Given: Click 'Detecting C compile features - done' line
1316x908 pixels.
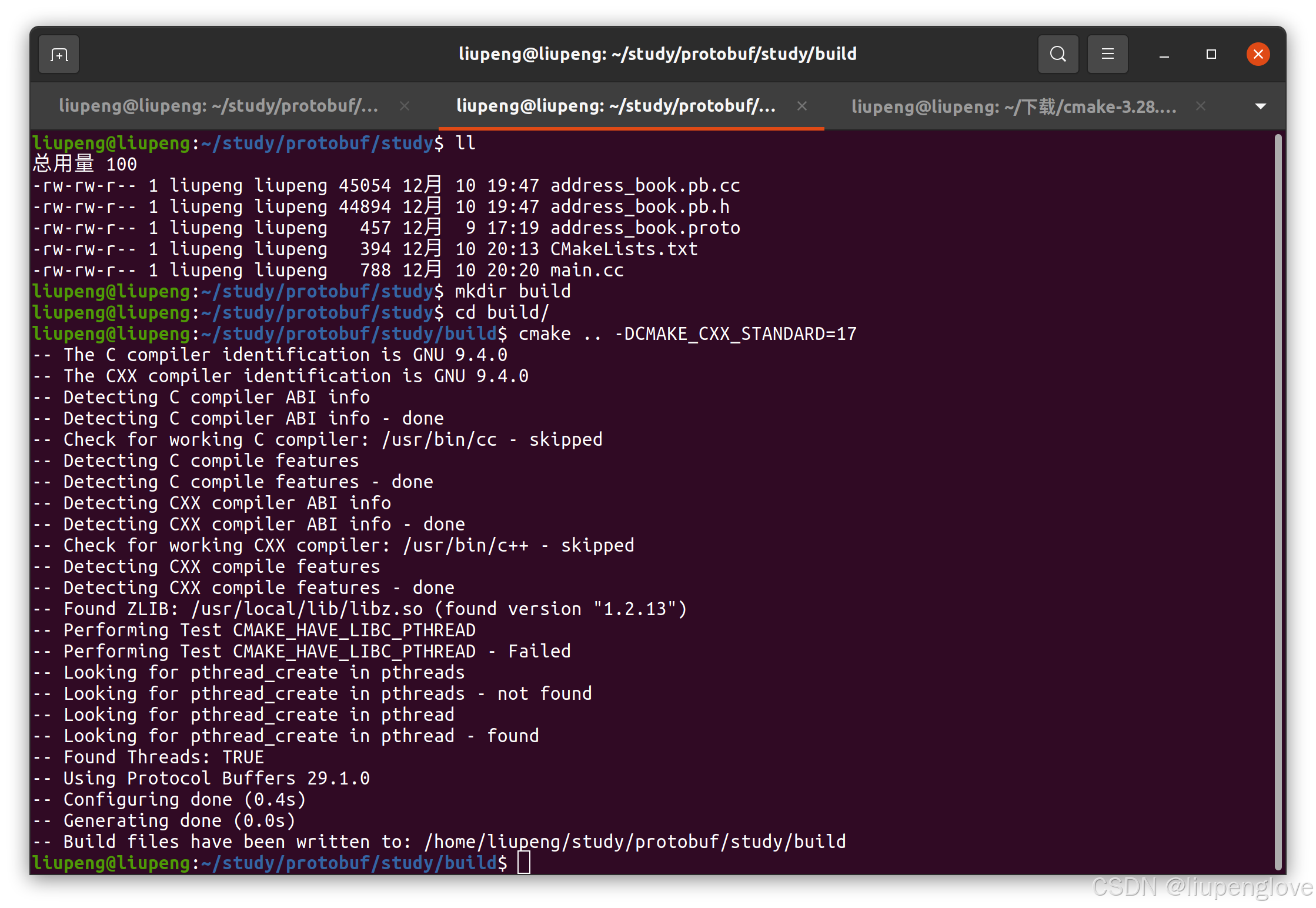Looking at the screenshot, I should [x=233, y=482].
